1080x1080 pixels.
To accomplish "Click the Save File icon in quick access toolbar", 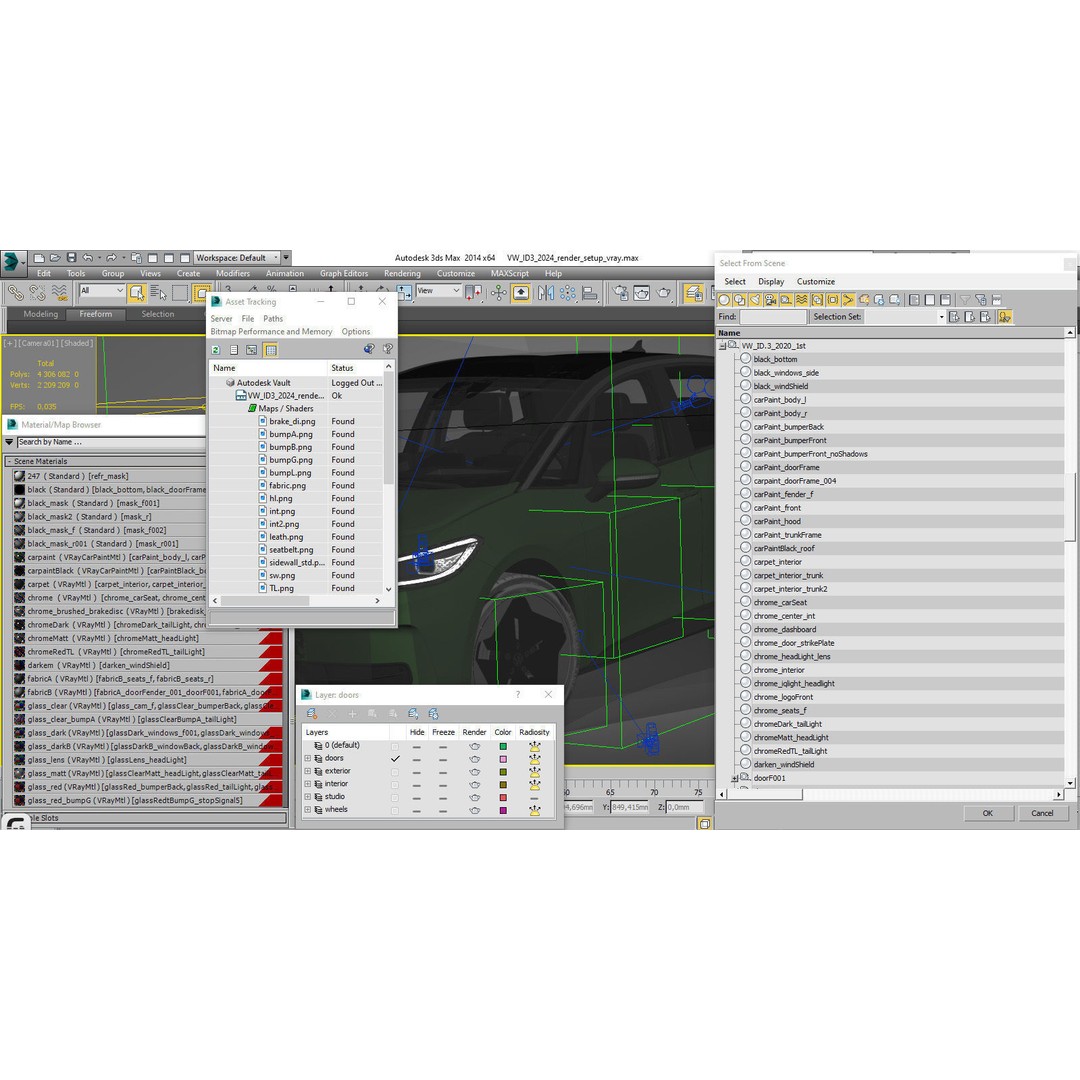I will [71, 258].
